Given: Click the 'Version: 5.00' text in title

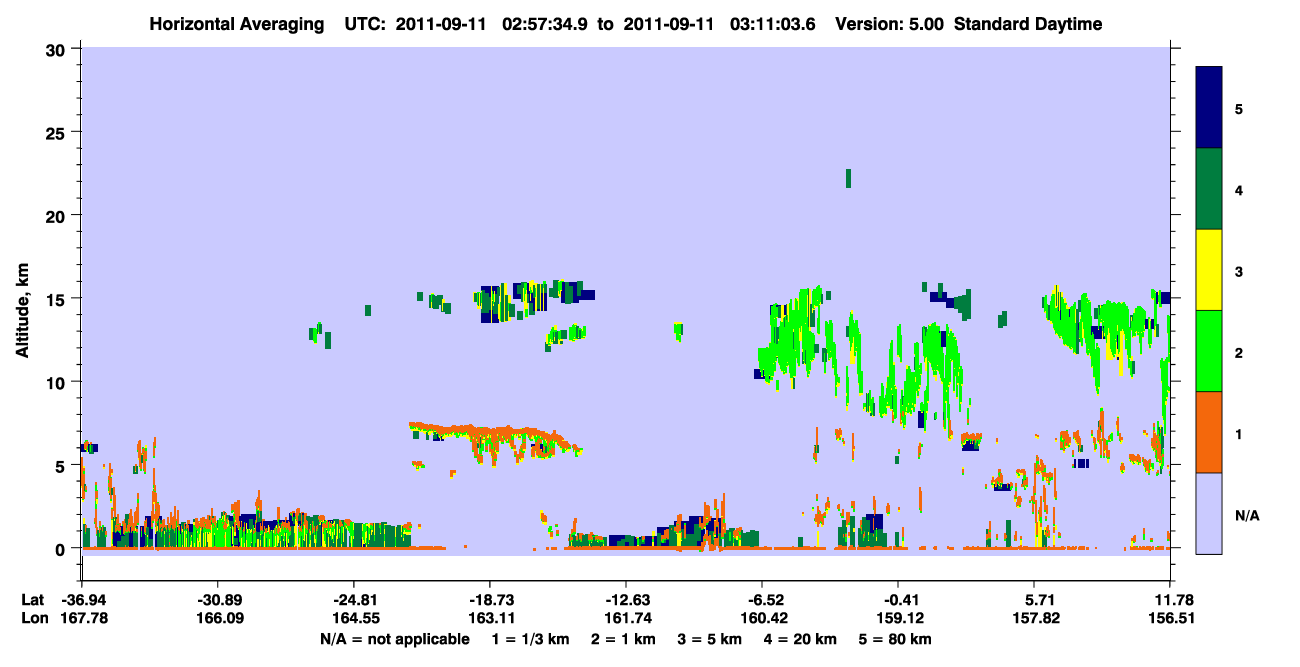Looking at the screenshot, I should 891,24.
